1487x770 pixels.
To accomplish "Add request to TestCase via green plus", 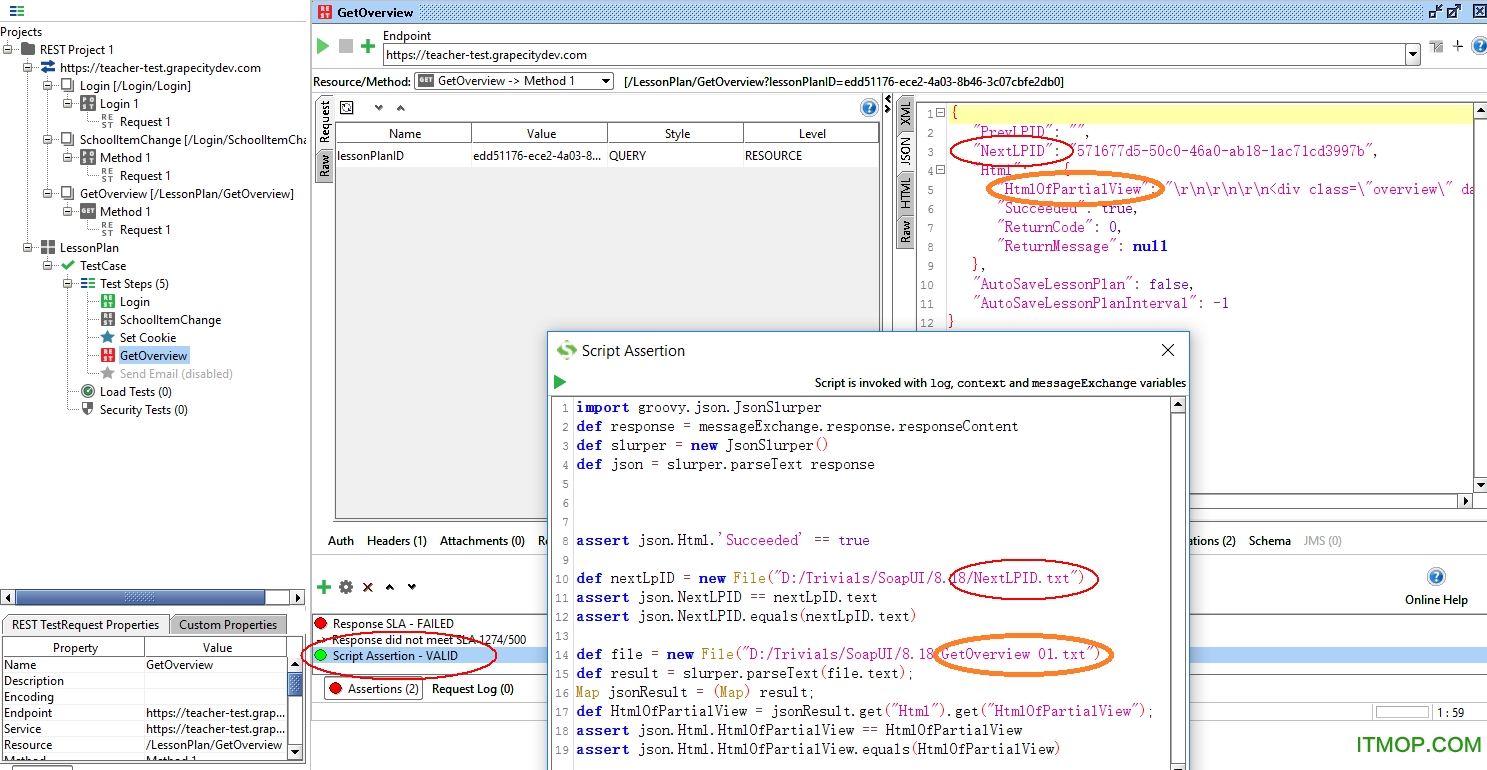I will 368,46.
